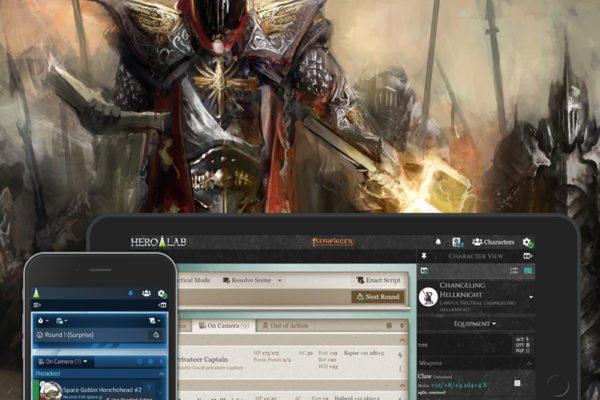600x400 pixels.
Task: Open the Pathfinder game system logo
Action: coord(333,242)
